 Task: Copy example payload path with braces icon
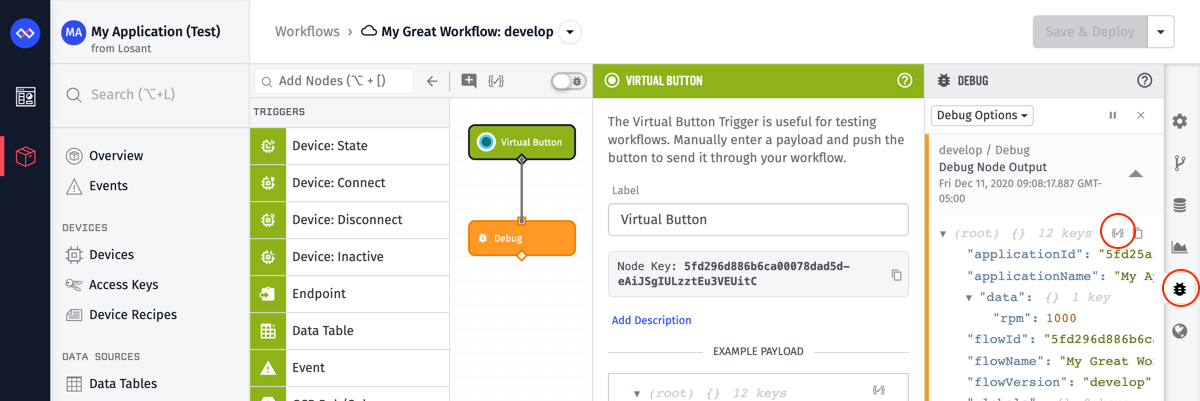[879, 391]
